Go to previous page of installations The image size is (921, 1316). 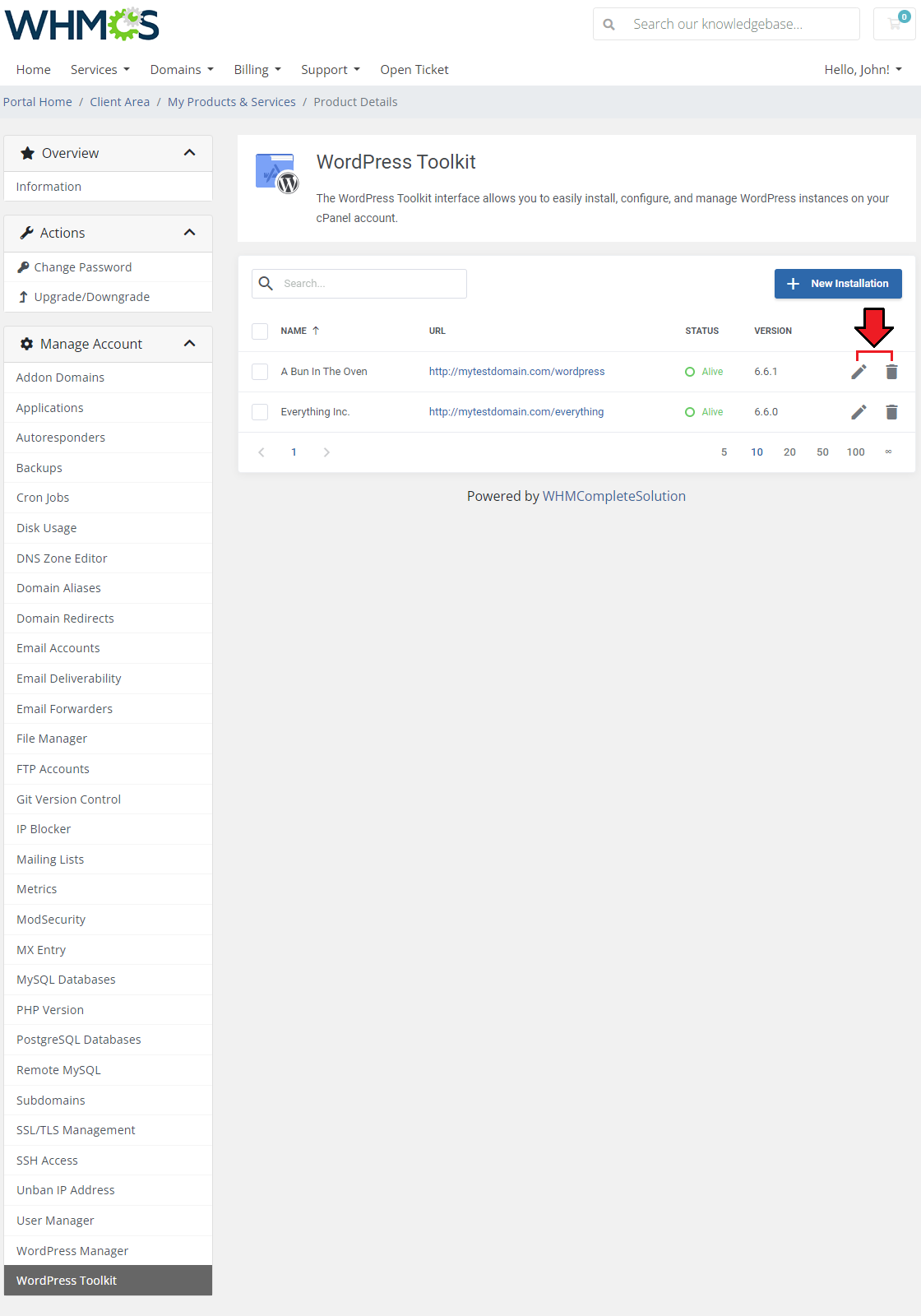pyautogui.click(x=261, y=452)
